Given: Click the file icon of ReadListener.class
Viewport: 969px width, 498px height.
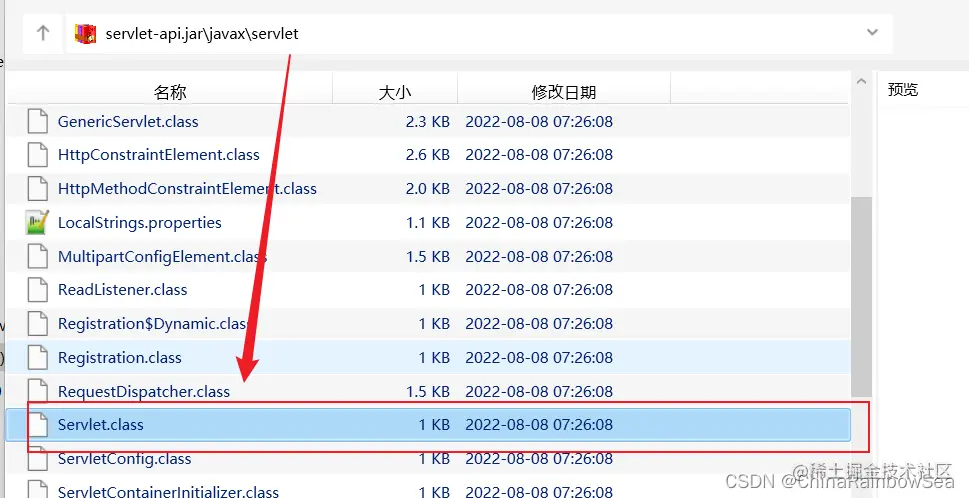Looking at the screenshot, I should coord(38,290).
